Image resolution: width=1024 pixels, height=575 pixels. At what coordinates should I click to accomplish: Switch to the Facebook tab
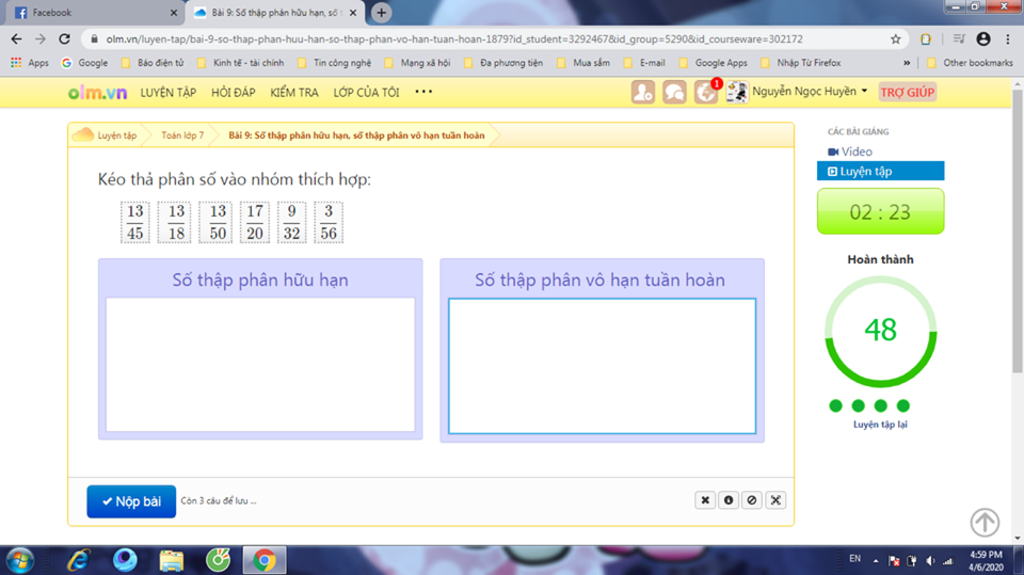[x=95, y=12]
